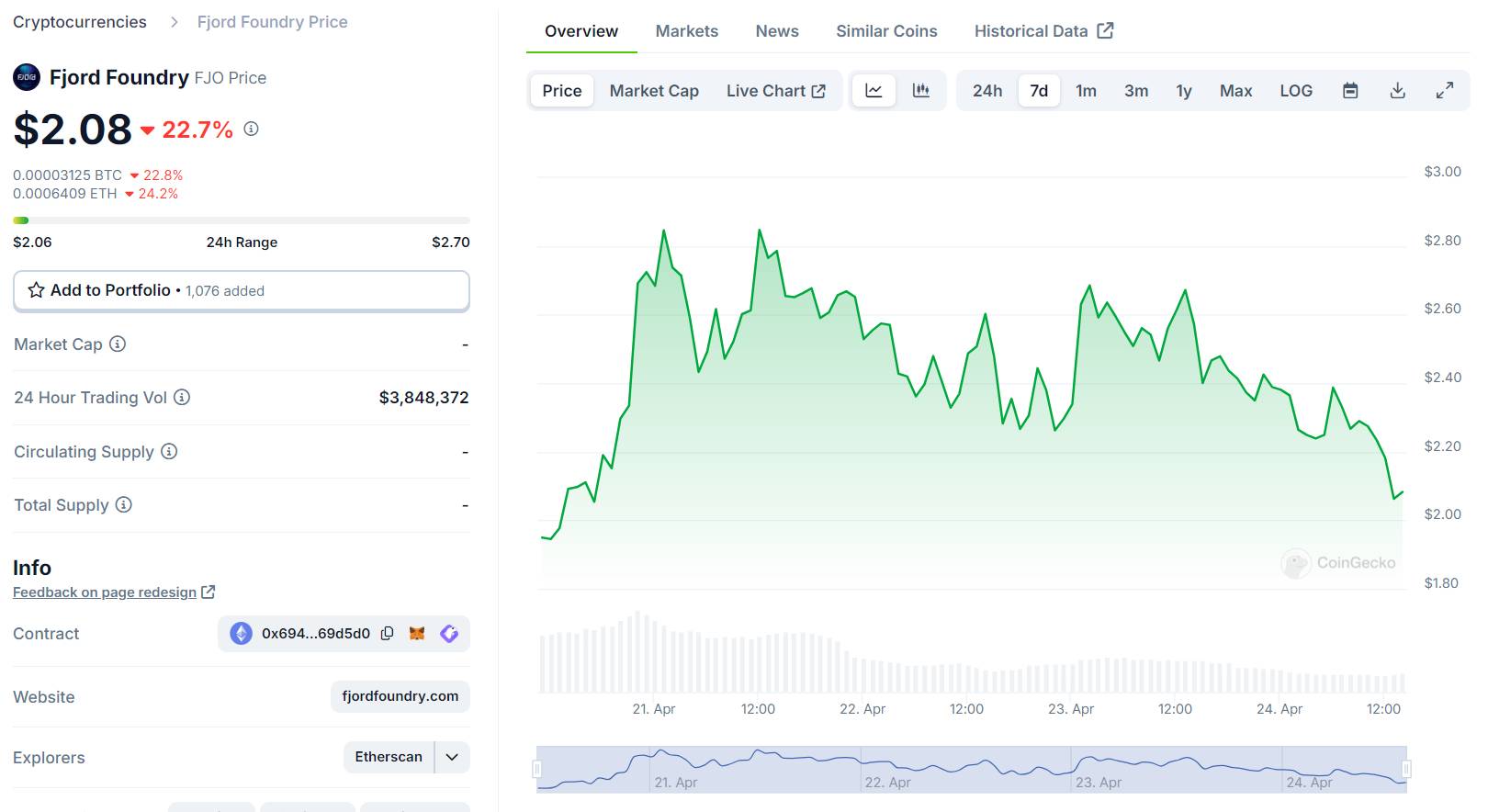Toggle LOG scale on chart
This screenshot has height=812, width=1488.
tap(1296, 91)
